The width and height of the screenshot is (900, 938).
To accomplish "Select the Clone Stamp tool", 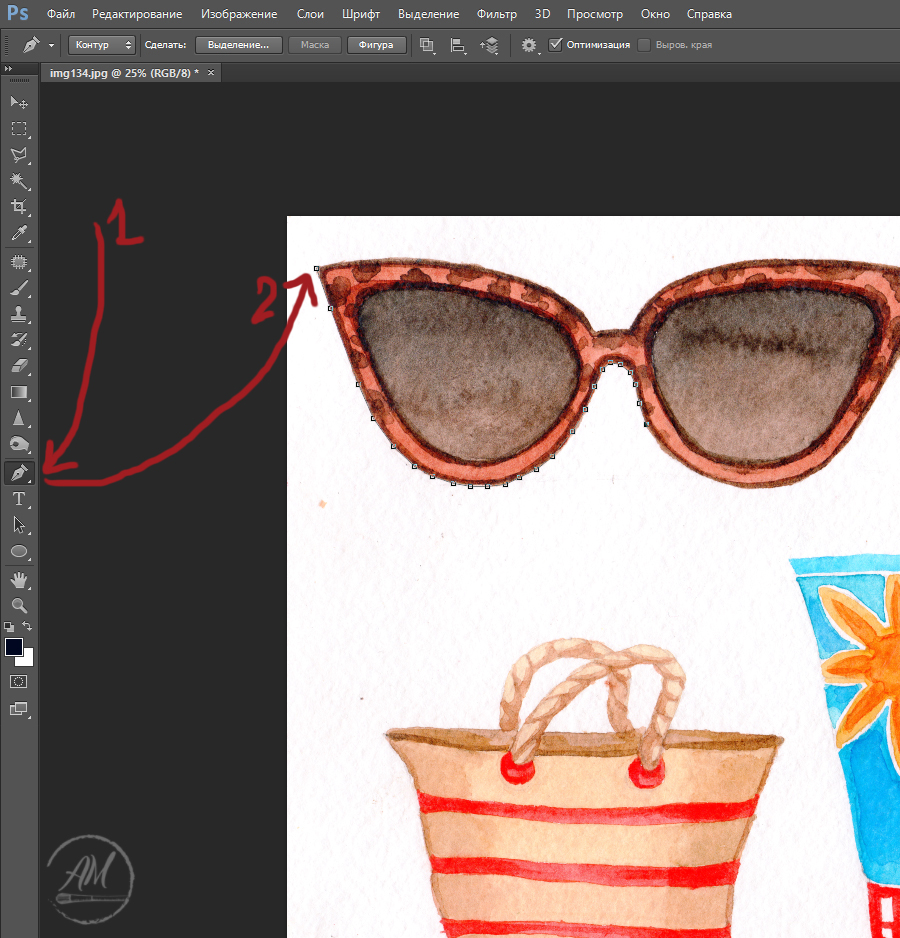I will click(x=18, y=315).
